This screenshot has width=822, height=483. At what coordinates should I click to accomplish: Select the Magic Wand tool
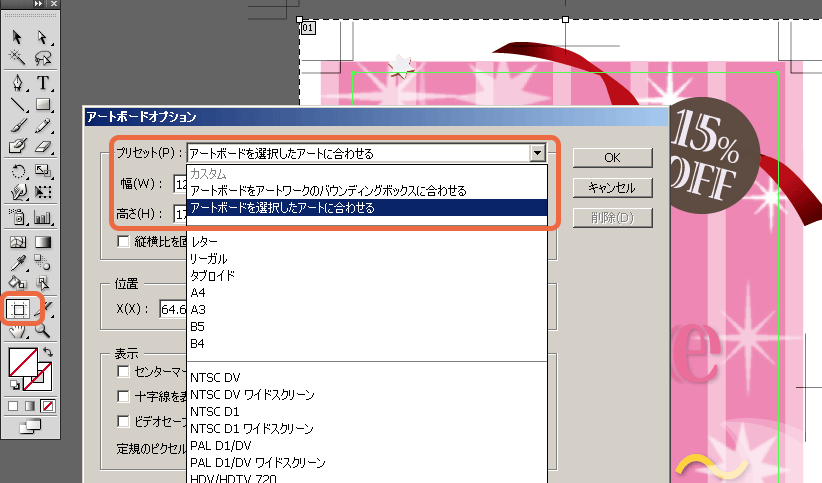[x=17, y=57]
